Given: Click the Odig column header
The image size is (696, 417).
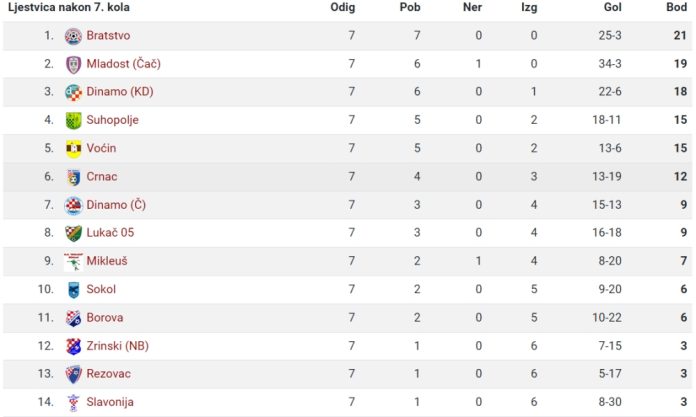Looking at the screenshot, I should tap(343, 7).
